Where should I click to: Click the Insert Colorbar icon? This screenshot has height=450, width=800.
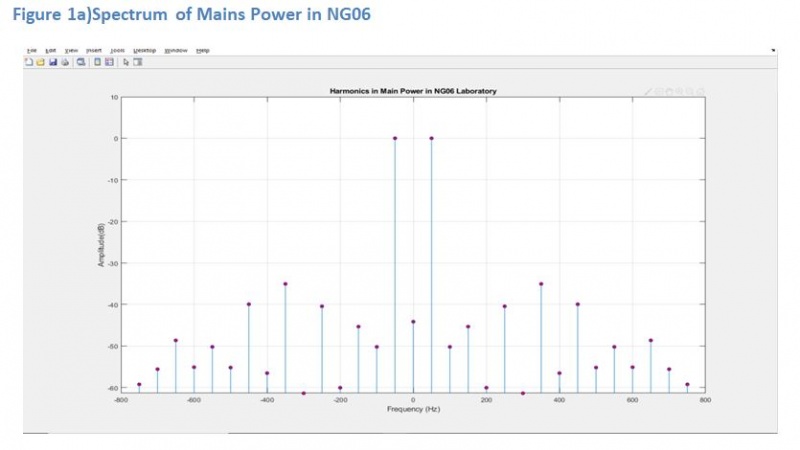point(97,62)
